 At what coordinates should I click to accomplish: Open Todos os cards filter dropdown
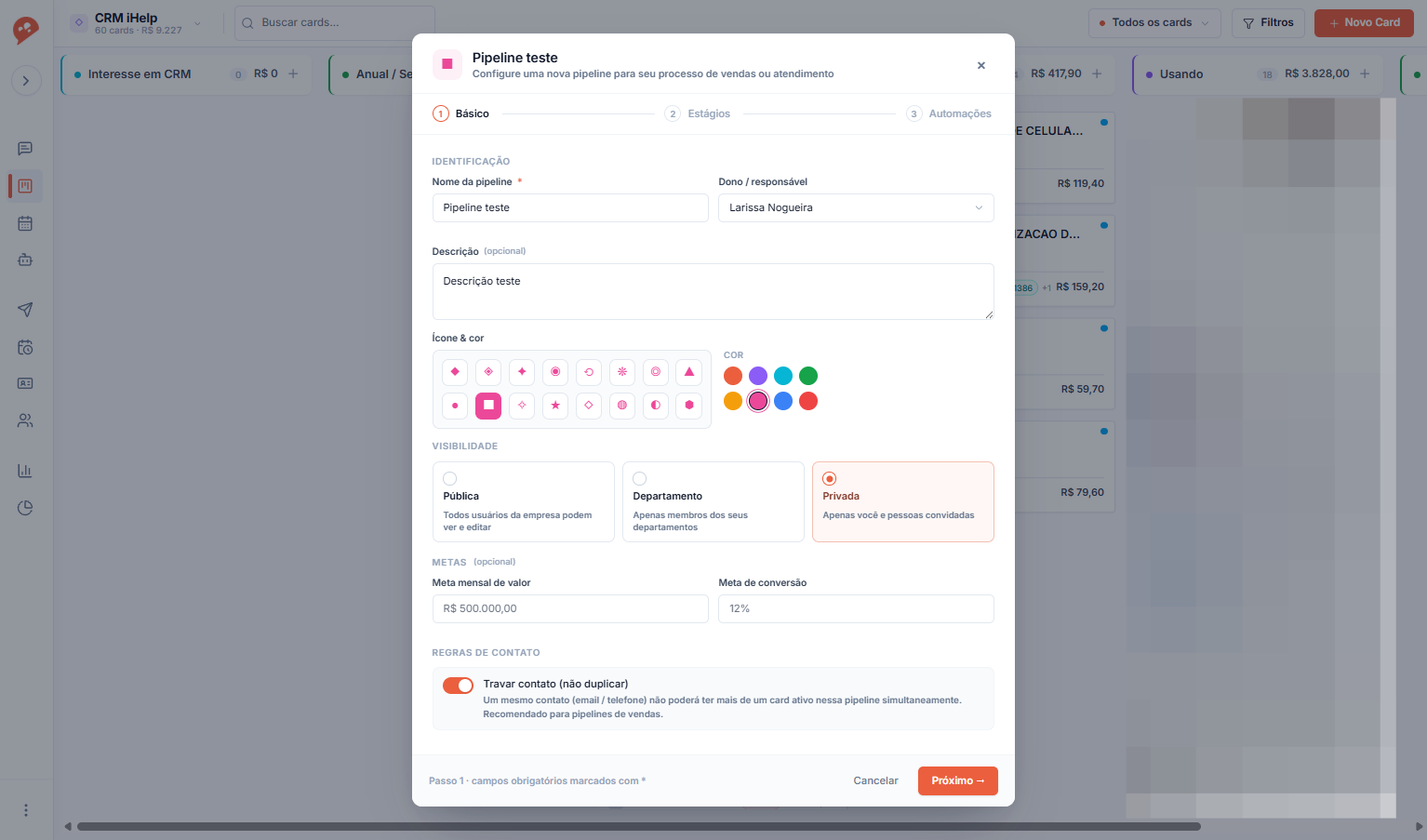coord(1154,23)
